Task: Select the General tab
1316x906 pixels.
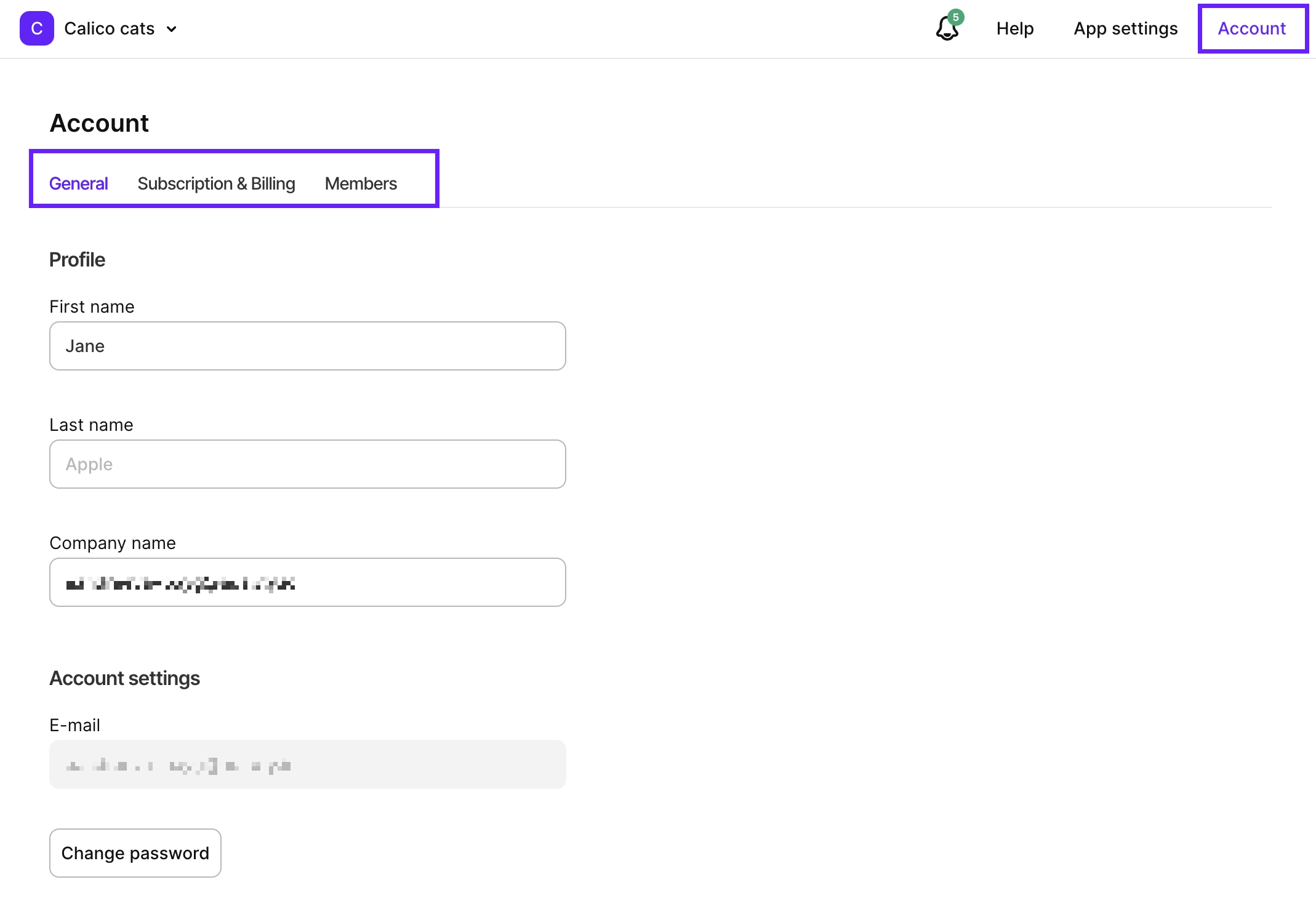Action: 78,183
